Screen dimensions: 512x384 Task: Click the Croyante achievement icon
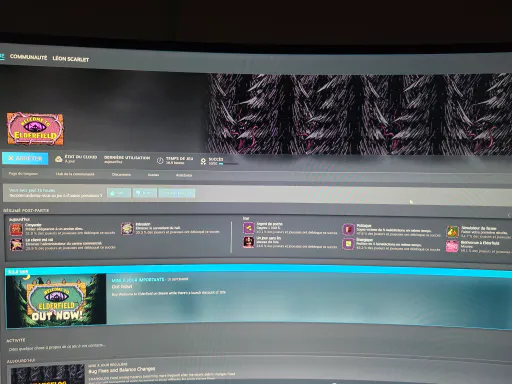[x=16, y=230]
